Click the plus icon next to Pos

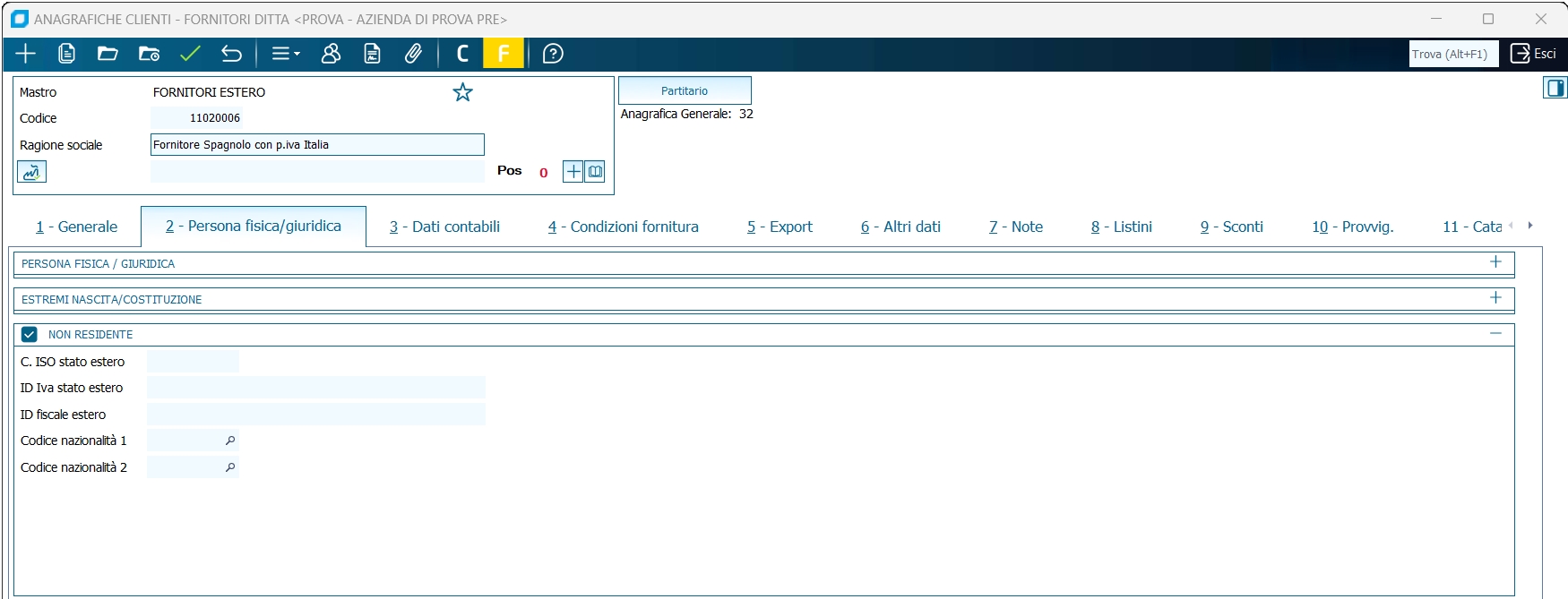[573, 171]
